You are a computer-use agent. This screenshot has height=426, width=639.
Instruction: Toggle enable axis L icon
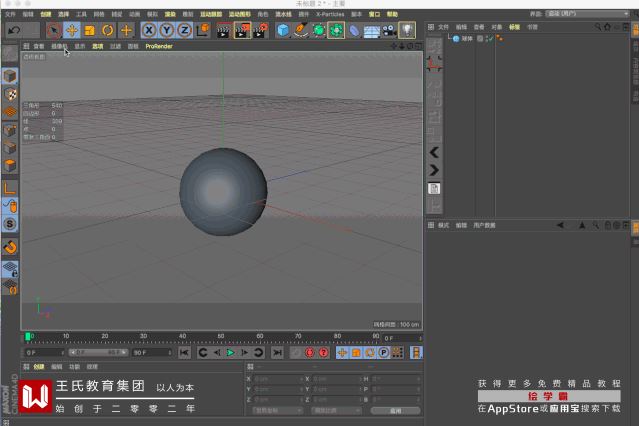pyautogui.click(x=10, y=188)
